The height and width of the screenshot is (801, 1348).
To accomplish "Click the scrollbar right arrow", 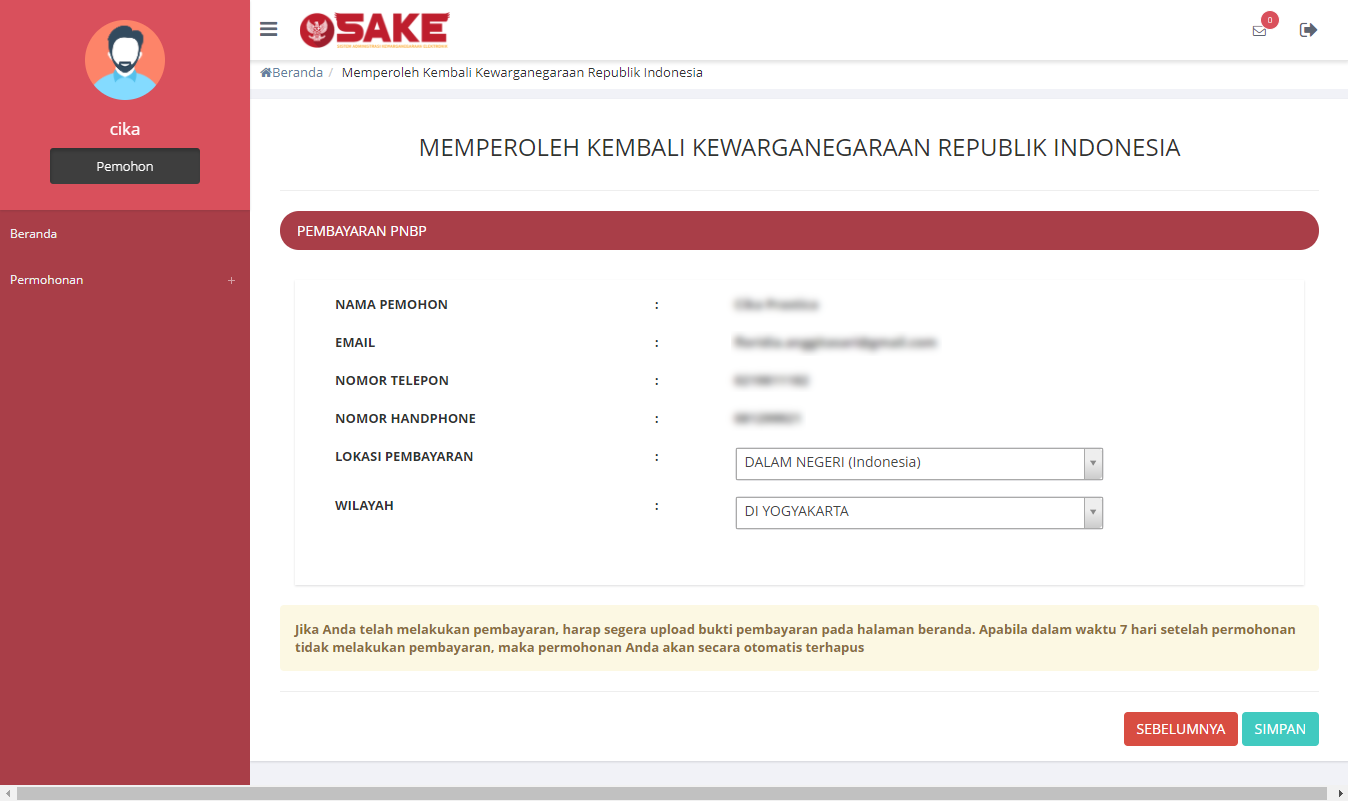I will pos(1340,793).
